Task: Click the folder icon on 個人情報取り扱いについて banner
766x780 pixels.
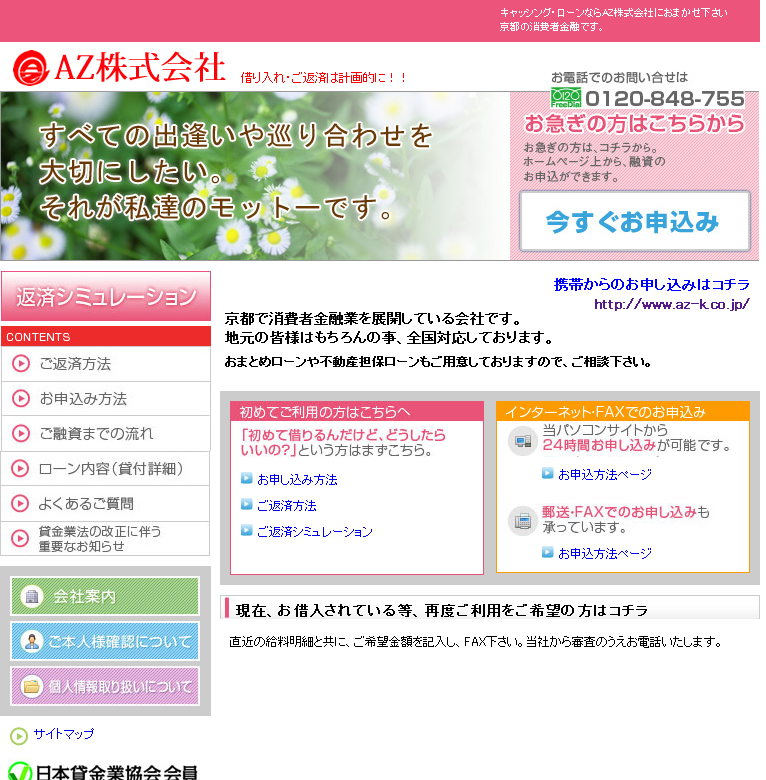Action: [32, 686]
